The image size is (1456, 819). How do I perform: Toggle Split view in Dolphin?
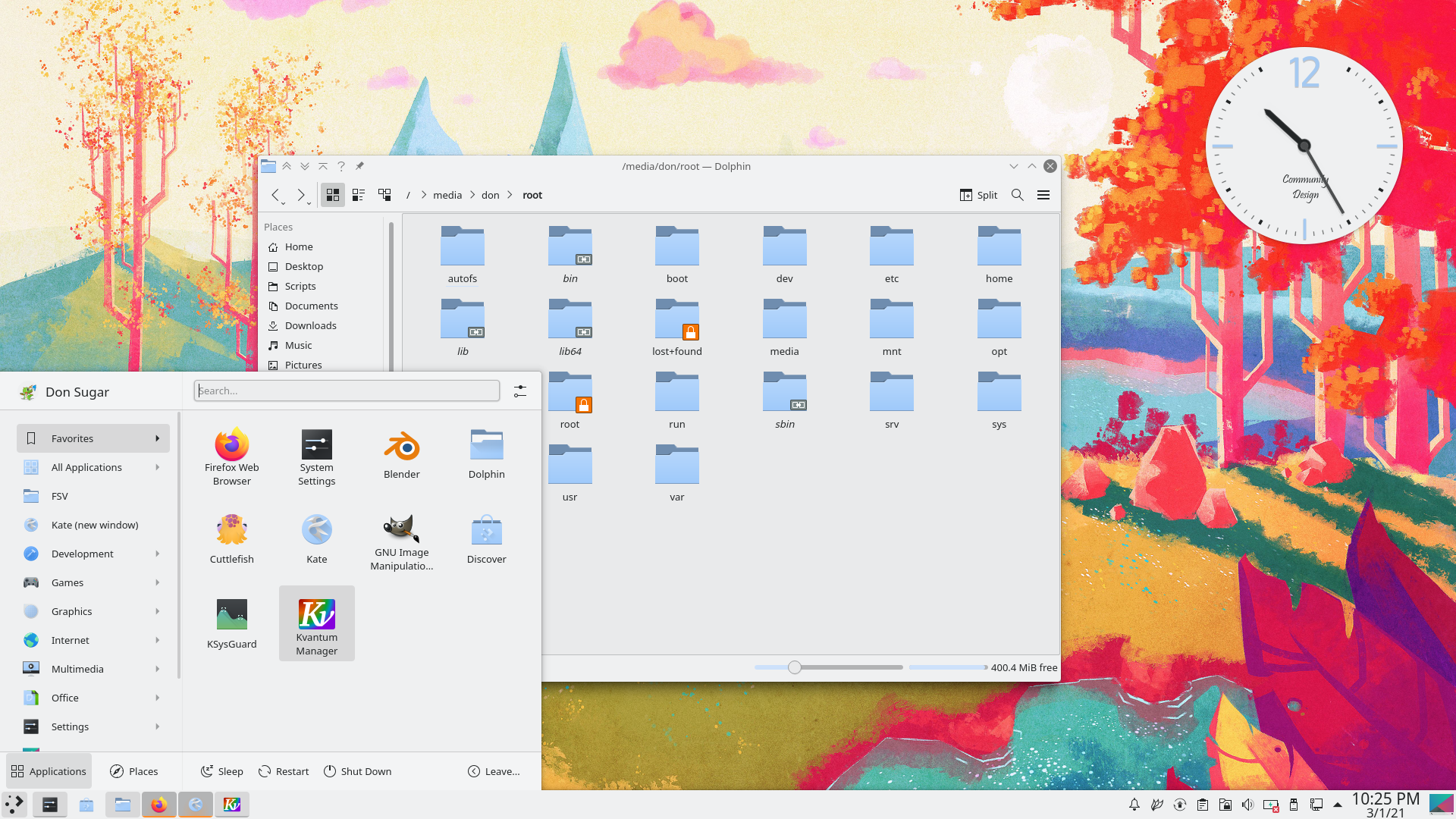(x=978, y=195)
